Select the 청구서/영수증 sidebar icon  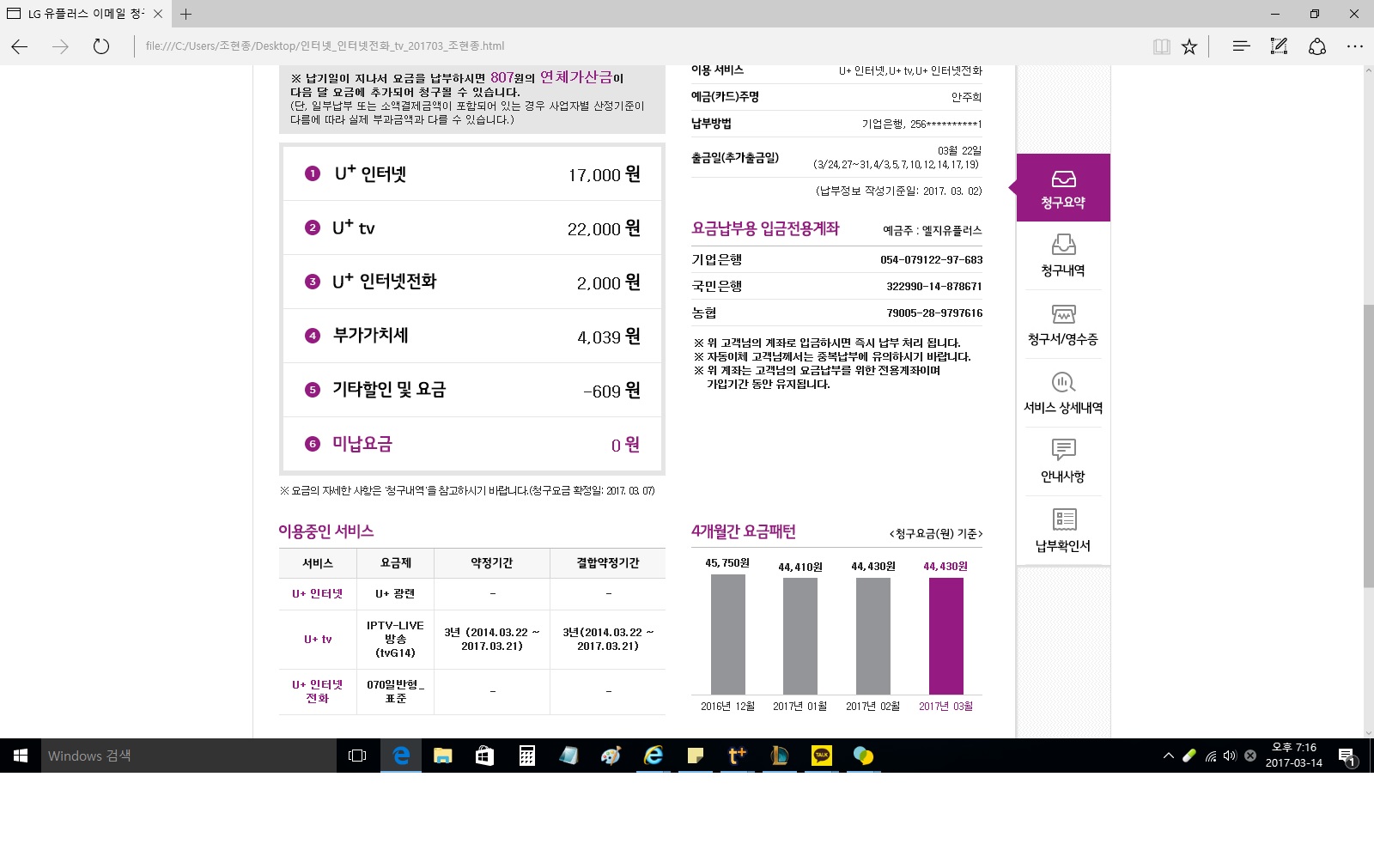click(x=1063, y=325)
